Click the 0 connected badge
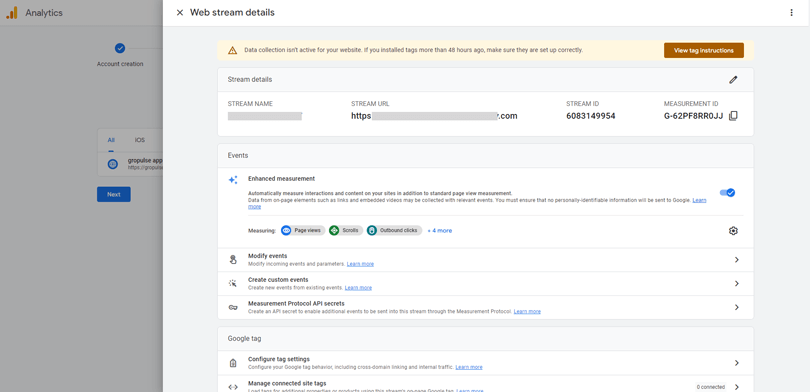The height and width of the screenshot is (392, 810). click(710, 387)
